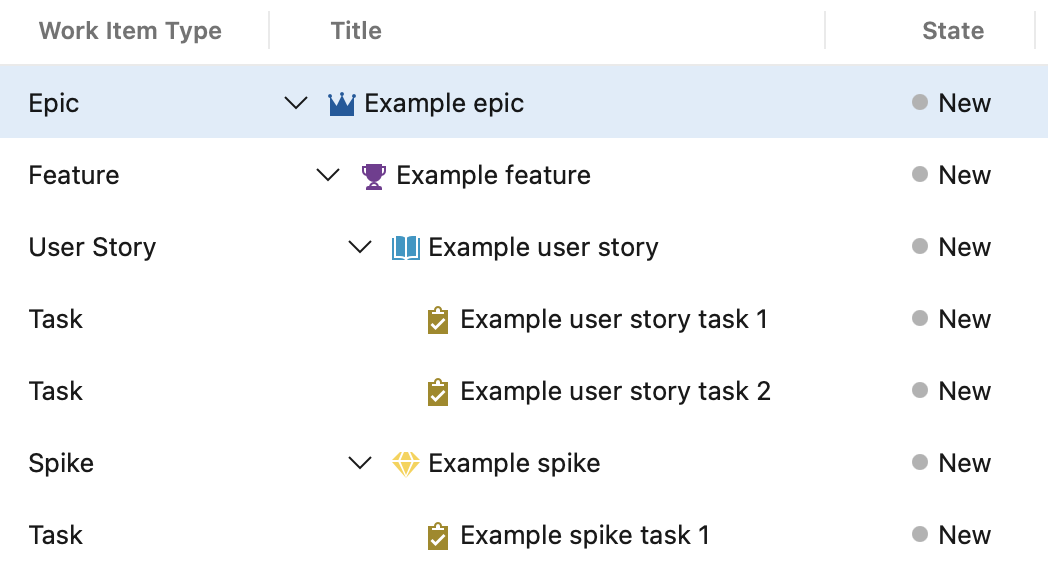1048x574 pixels.
Task: Click the purple trophy Feature icon
Action: pyautogui.click(x=373, y=176)
